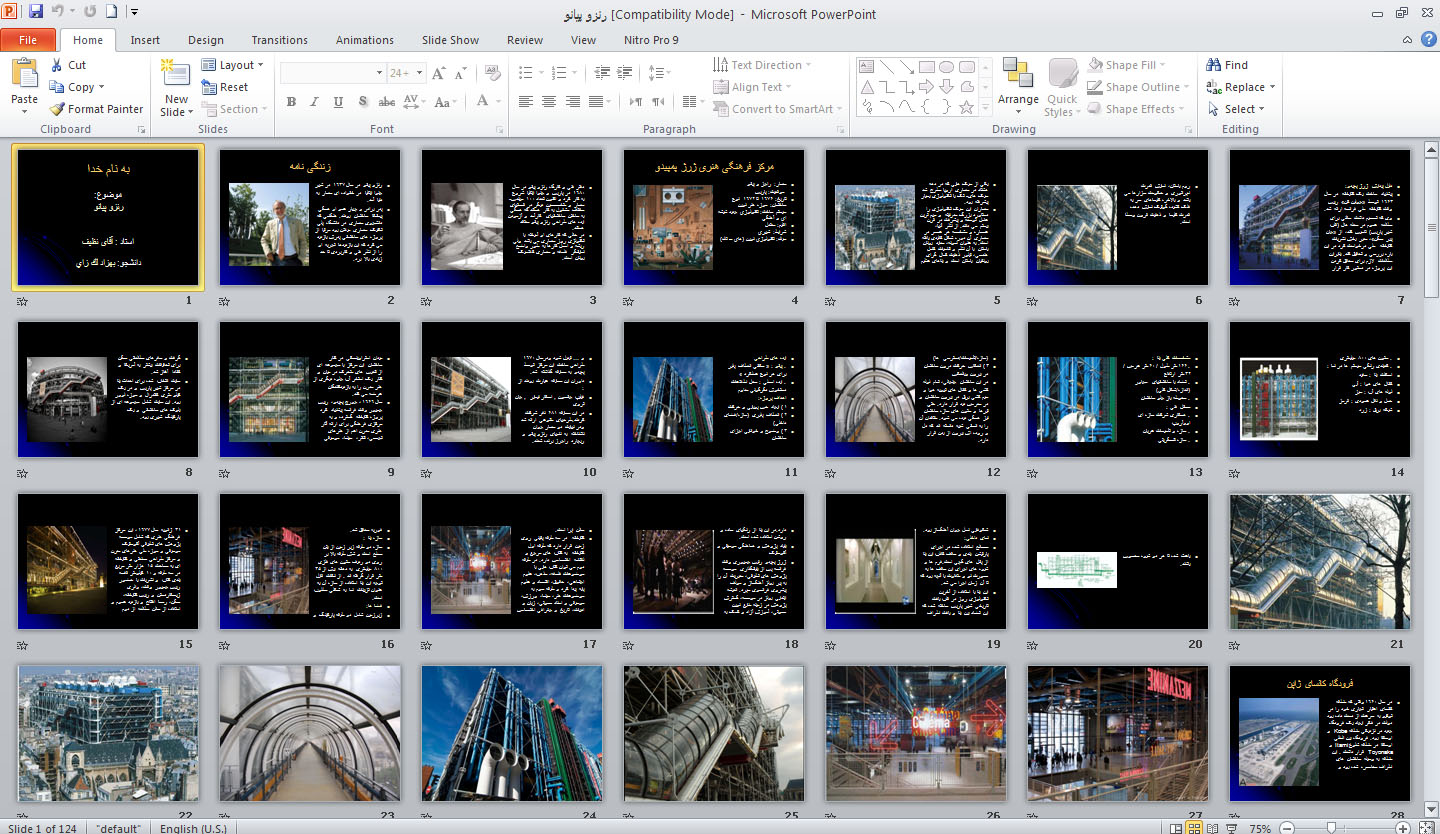This screenshot has width=1440, height=834.
Task: Click the New Slide icon
Action: coord(175,74)
